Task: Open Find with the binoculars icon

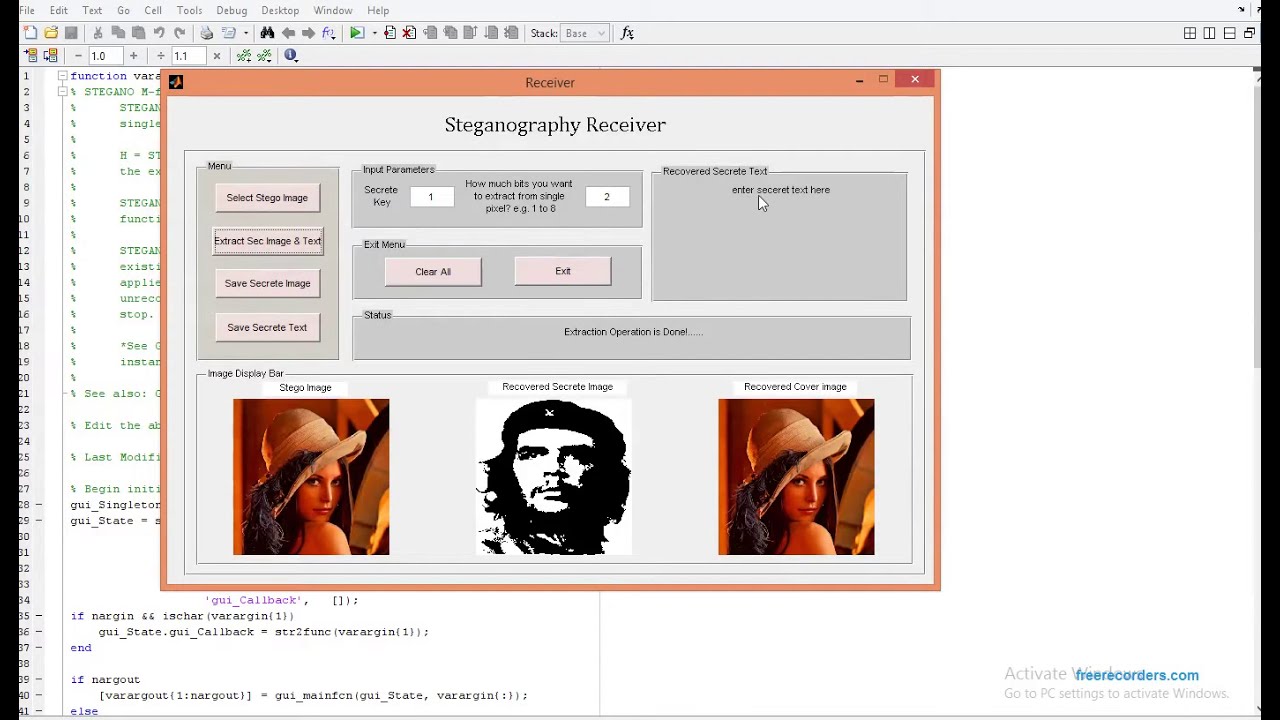Action: [x=267, y=33]
